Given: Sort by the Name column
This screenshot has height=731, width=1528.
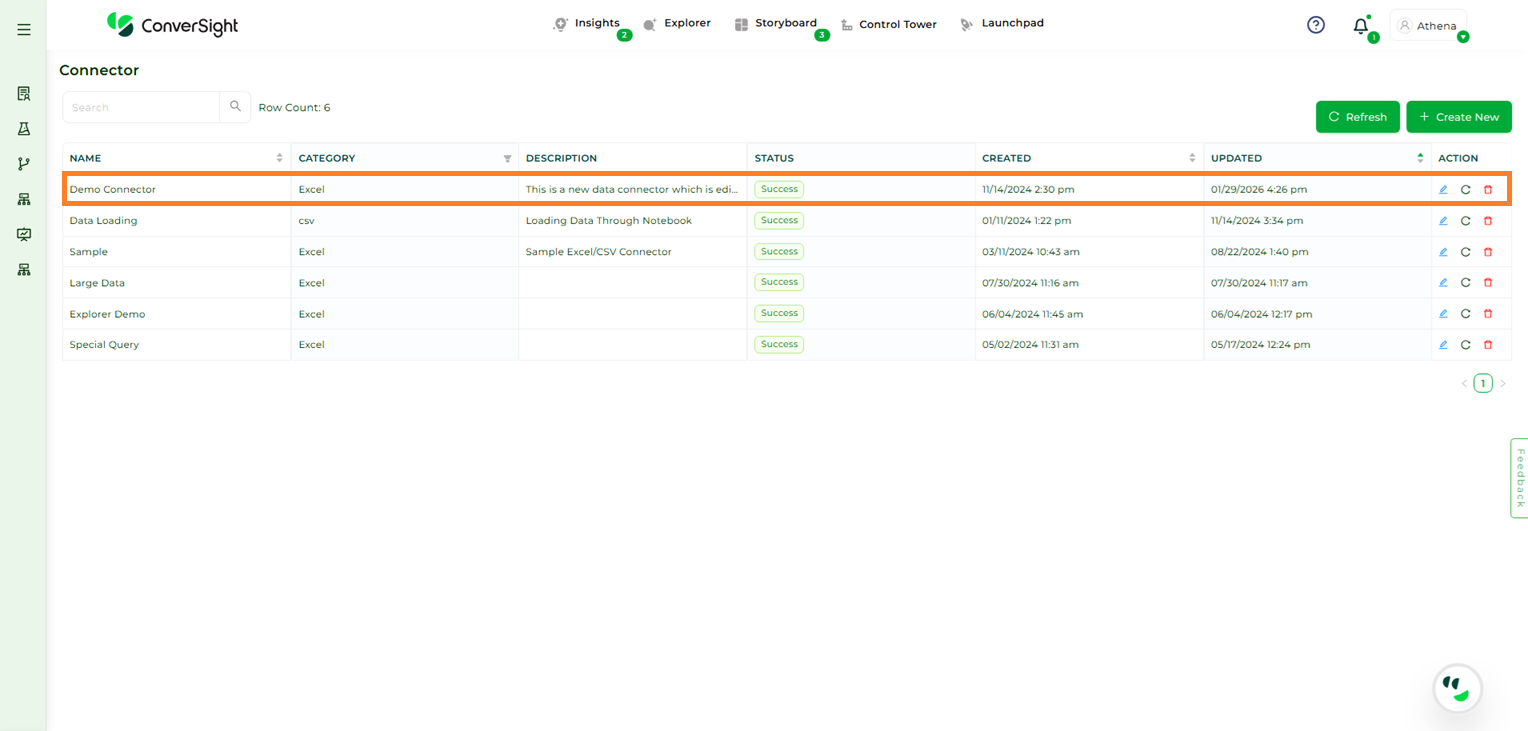Looking at the screenshot, I should click(279, 158).
